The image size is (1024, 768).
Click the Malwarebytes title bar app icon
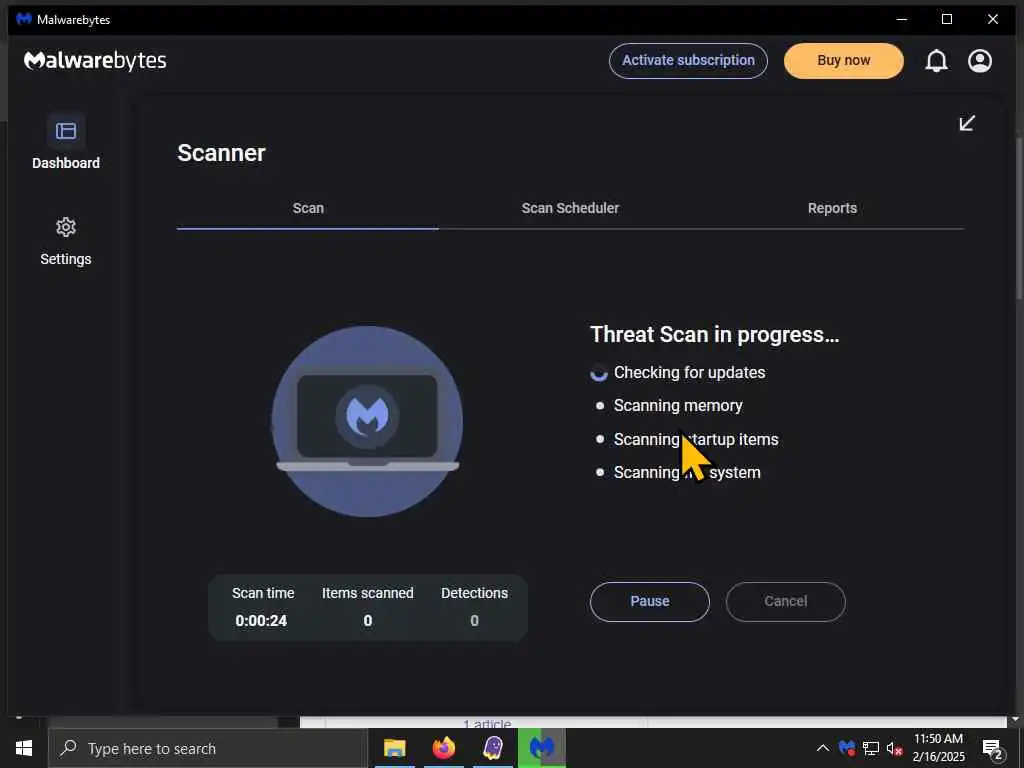(24, 19)
